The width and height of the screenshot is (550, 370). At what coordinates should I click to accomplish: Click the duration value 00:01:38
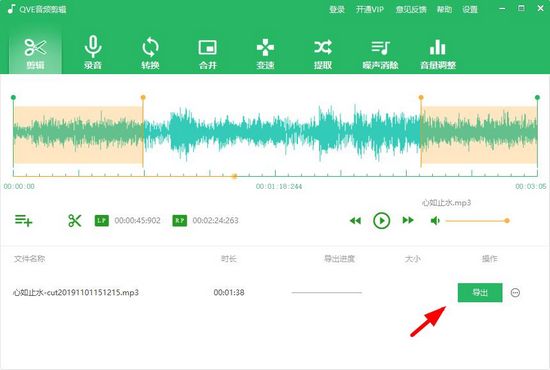coord(229,292)
